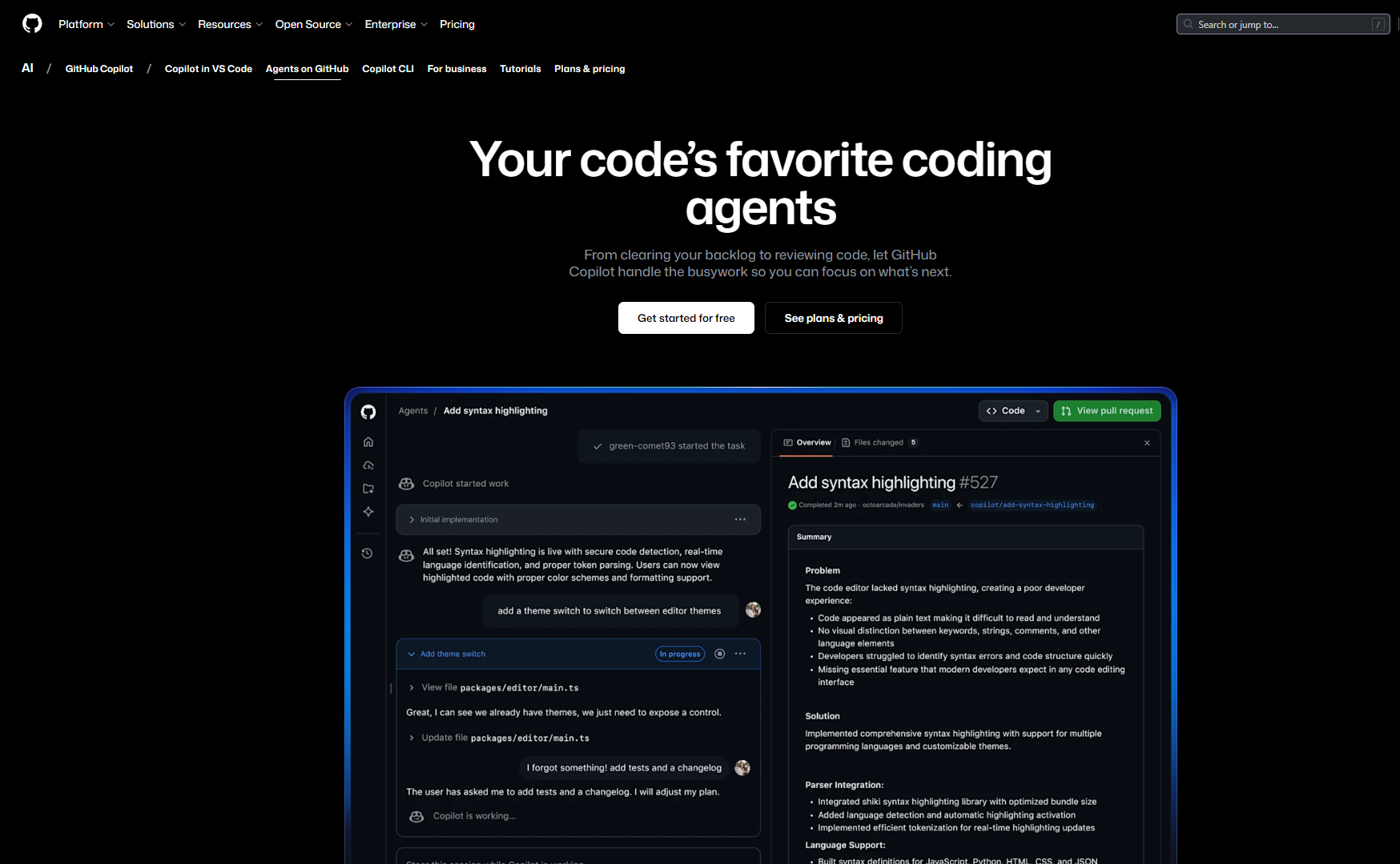This screenshot has width=1400, height=864.
Task: Click 'View pull request'
Action: tap(1107, 411)
